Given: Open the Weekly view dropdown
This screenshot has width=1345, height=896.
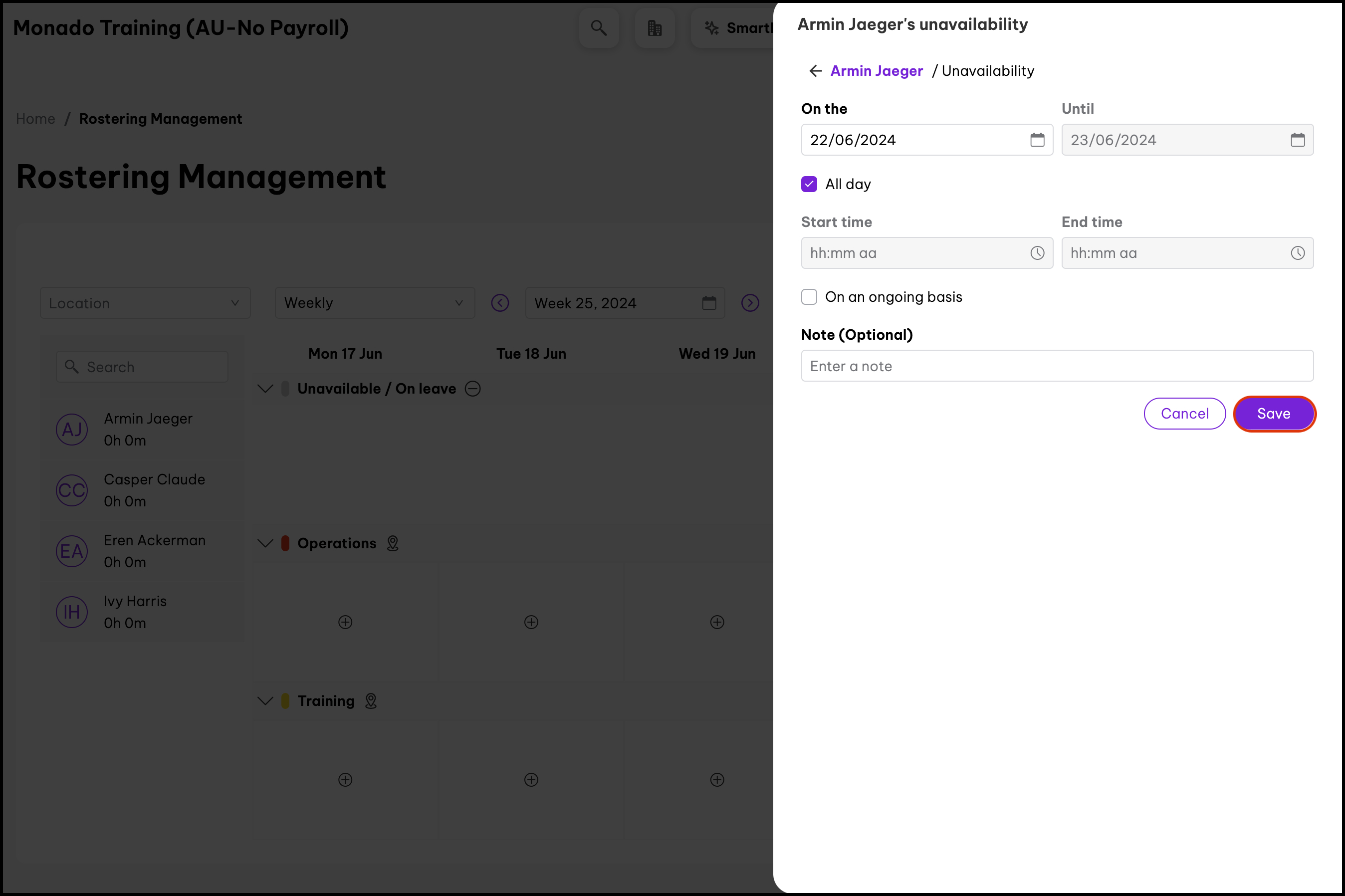Looking at the screenshot, I should click(x=375, y=303).
